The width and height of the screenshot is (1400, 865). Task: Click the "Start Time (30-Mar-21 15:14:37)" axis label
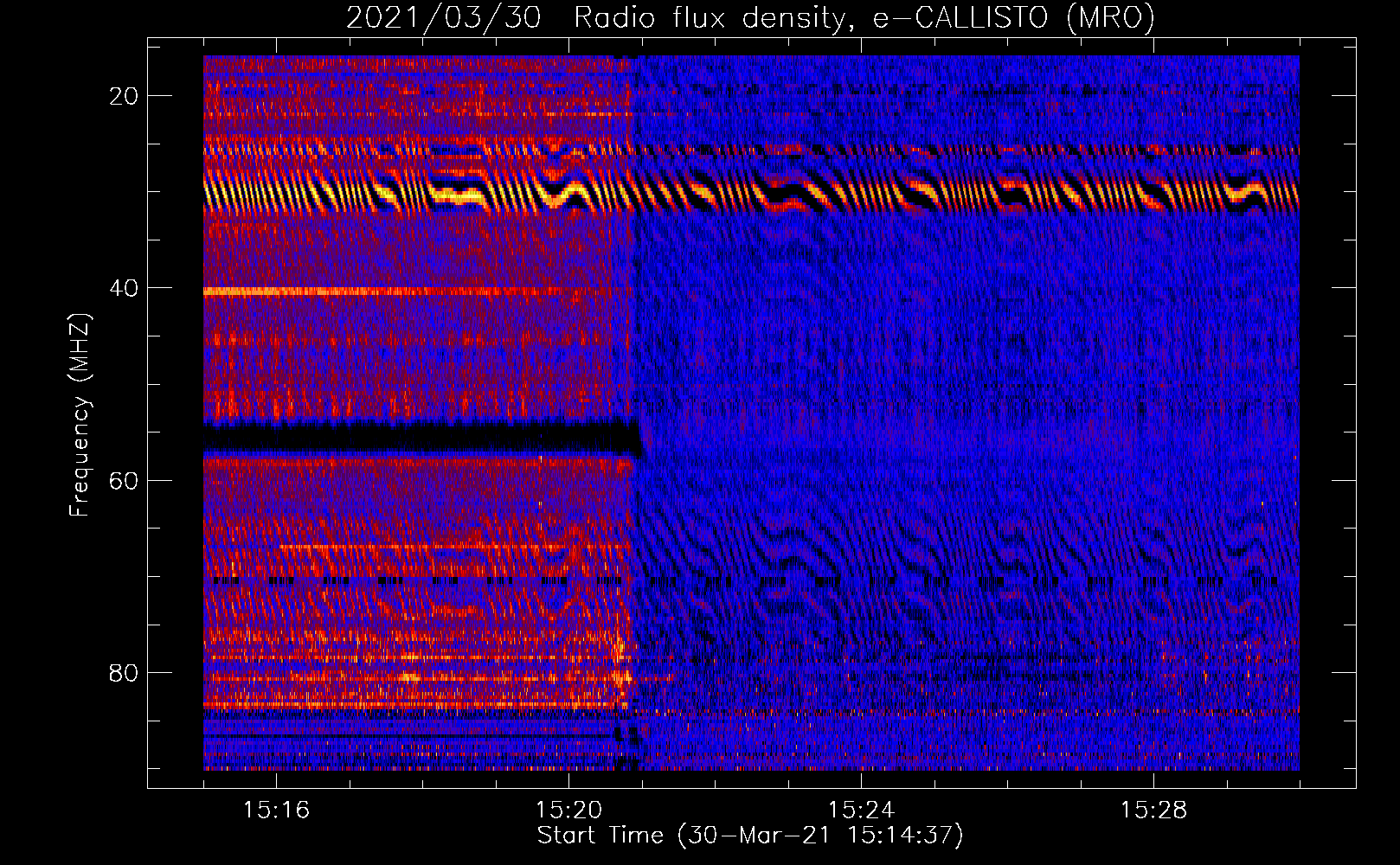[750, 836]
